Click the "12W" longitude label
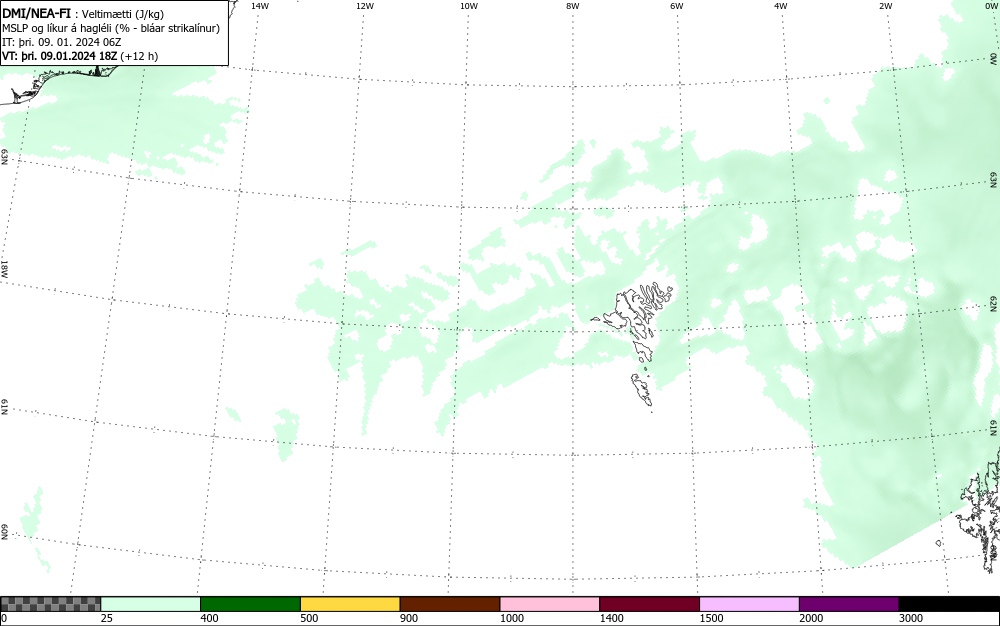Viewport: 1000px width, 626px height. pyautogui.click(x=365, y=6)
